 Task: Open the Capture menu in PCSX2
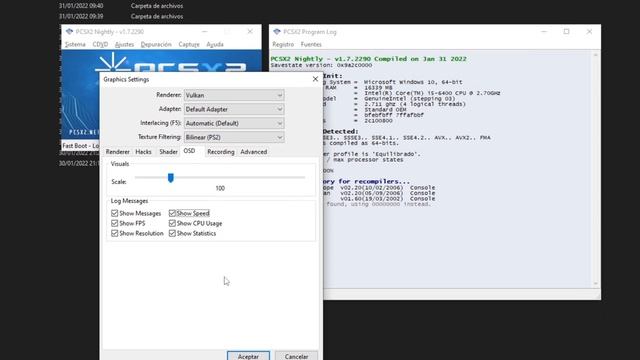189,44
